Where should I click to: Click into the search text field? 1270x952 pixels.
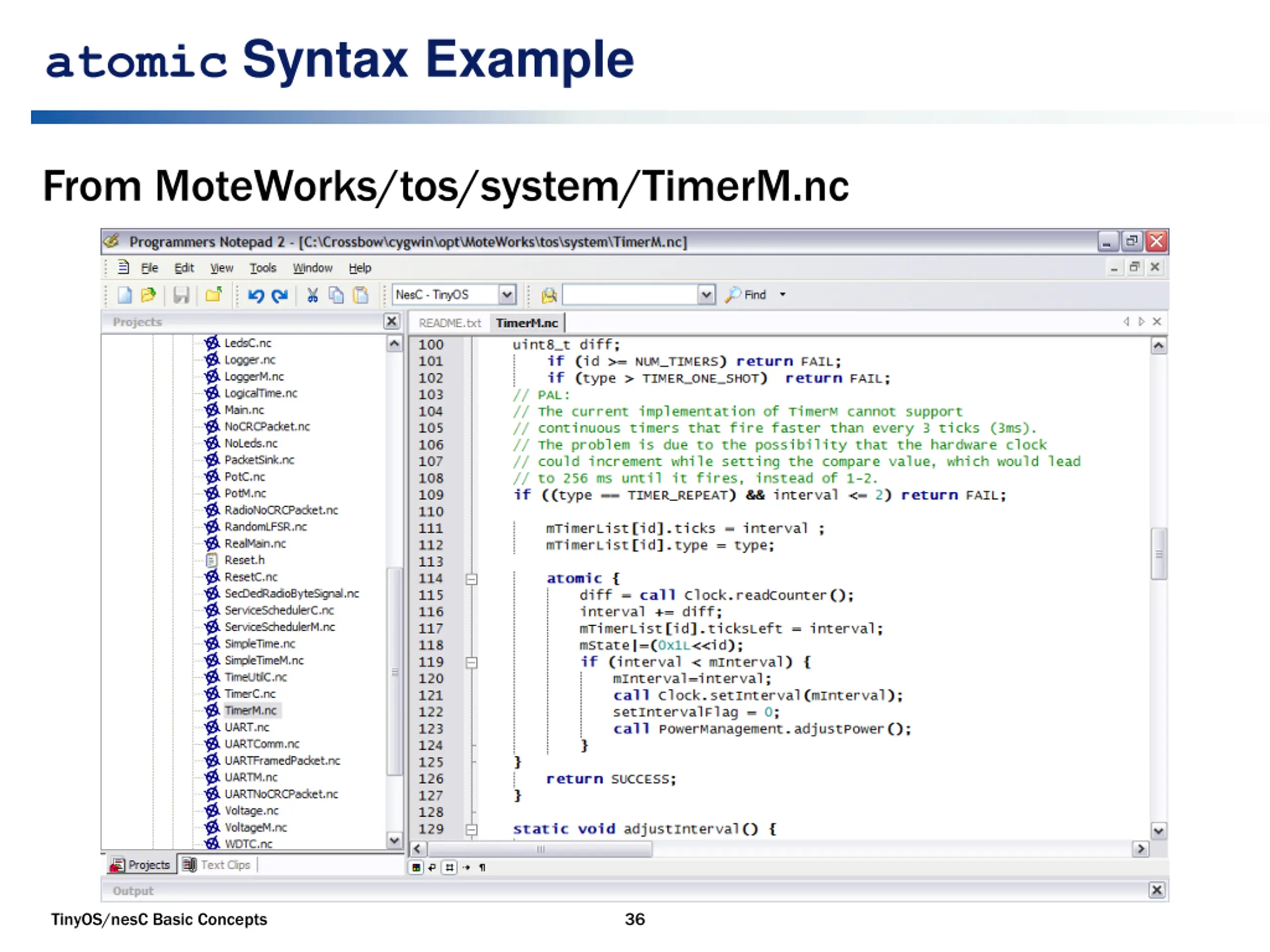click(631, 295)
